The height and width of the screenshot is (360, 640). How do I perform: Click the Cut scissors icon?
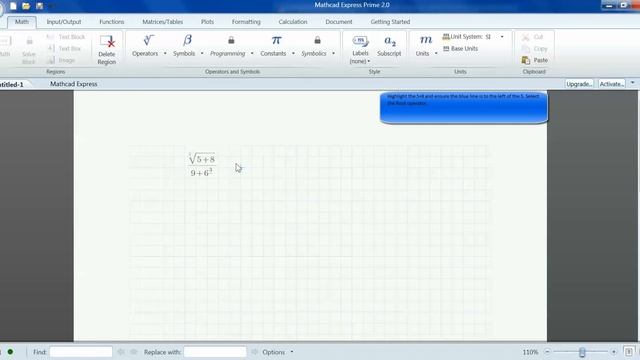526,37
